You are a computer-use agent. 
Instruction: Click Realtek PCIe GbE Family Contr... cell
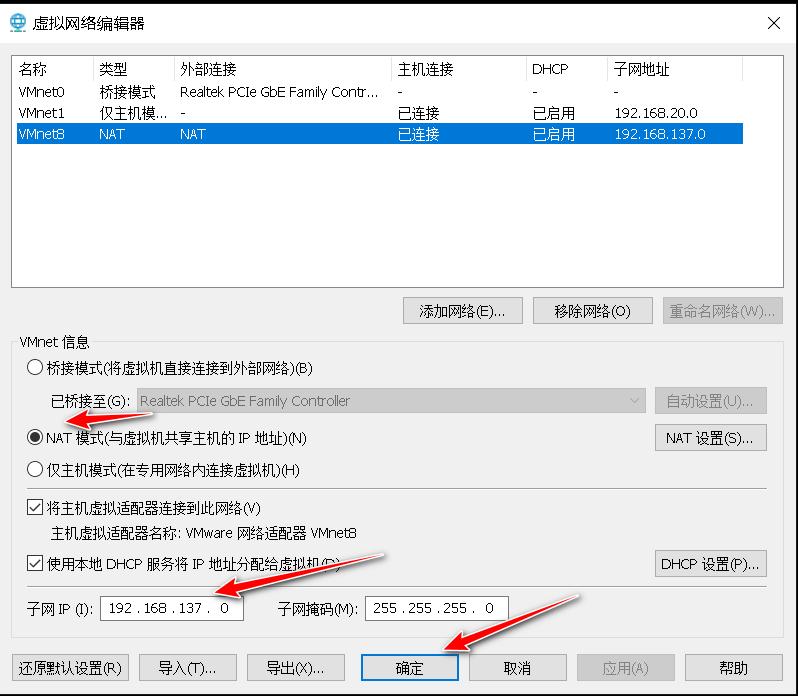pos(279,92)
